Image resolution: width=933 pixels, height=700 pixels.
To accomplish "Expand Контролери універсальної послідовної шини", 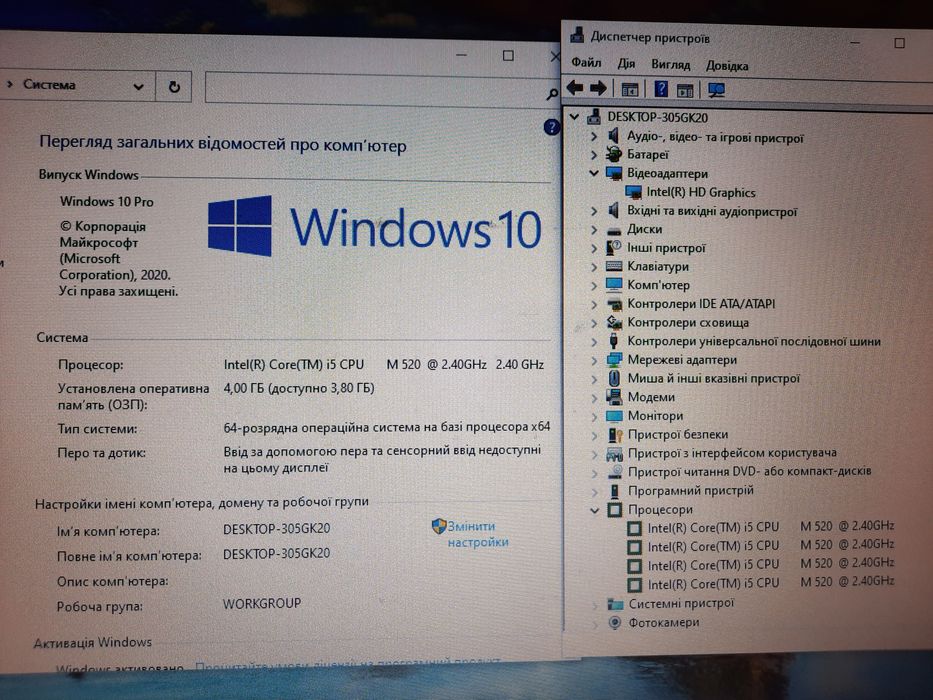I will 594,341.
